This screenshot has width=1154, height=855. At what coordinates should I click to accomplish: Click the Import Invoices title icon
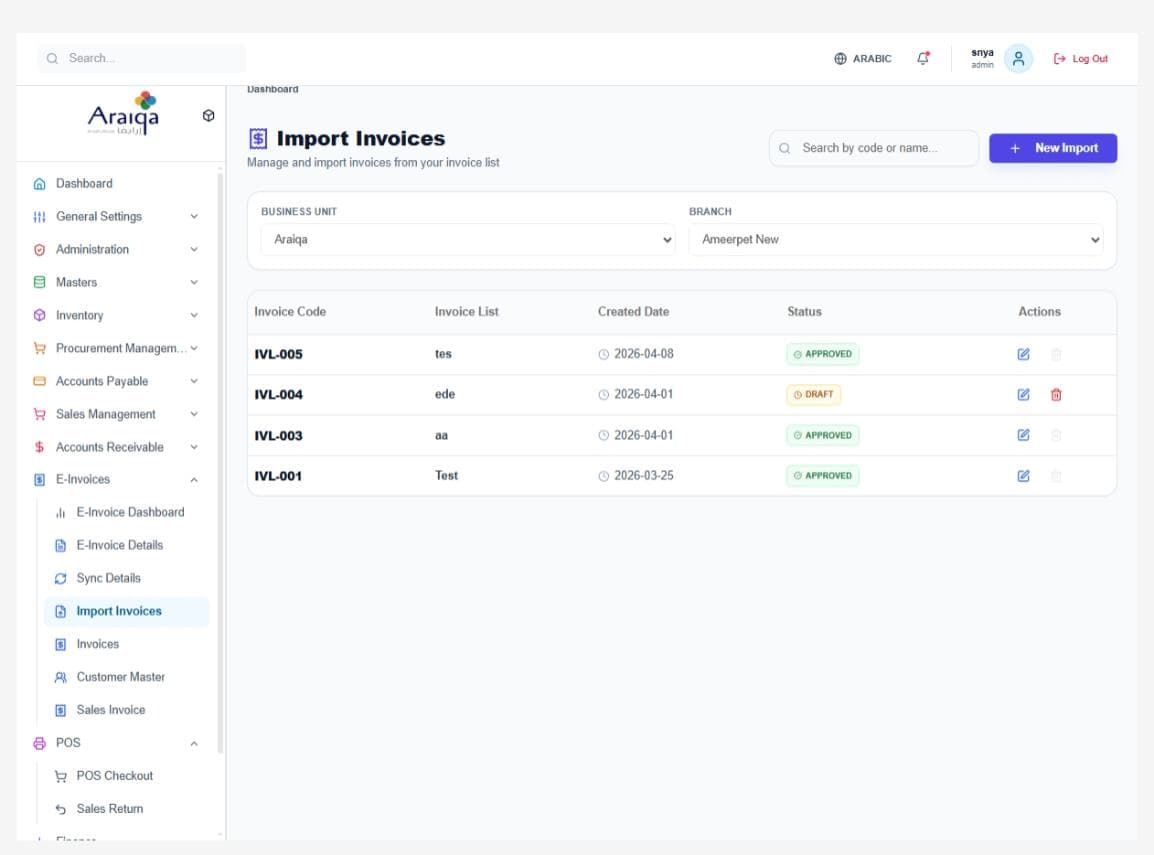click(258, 138)
